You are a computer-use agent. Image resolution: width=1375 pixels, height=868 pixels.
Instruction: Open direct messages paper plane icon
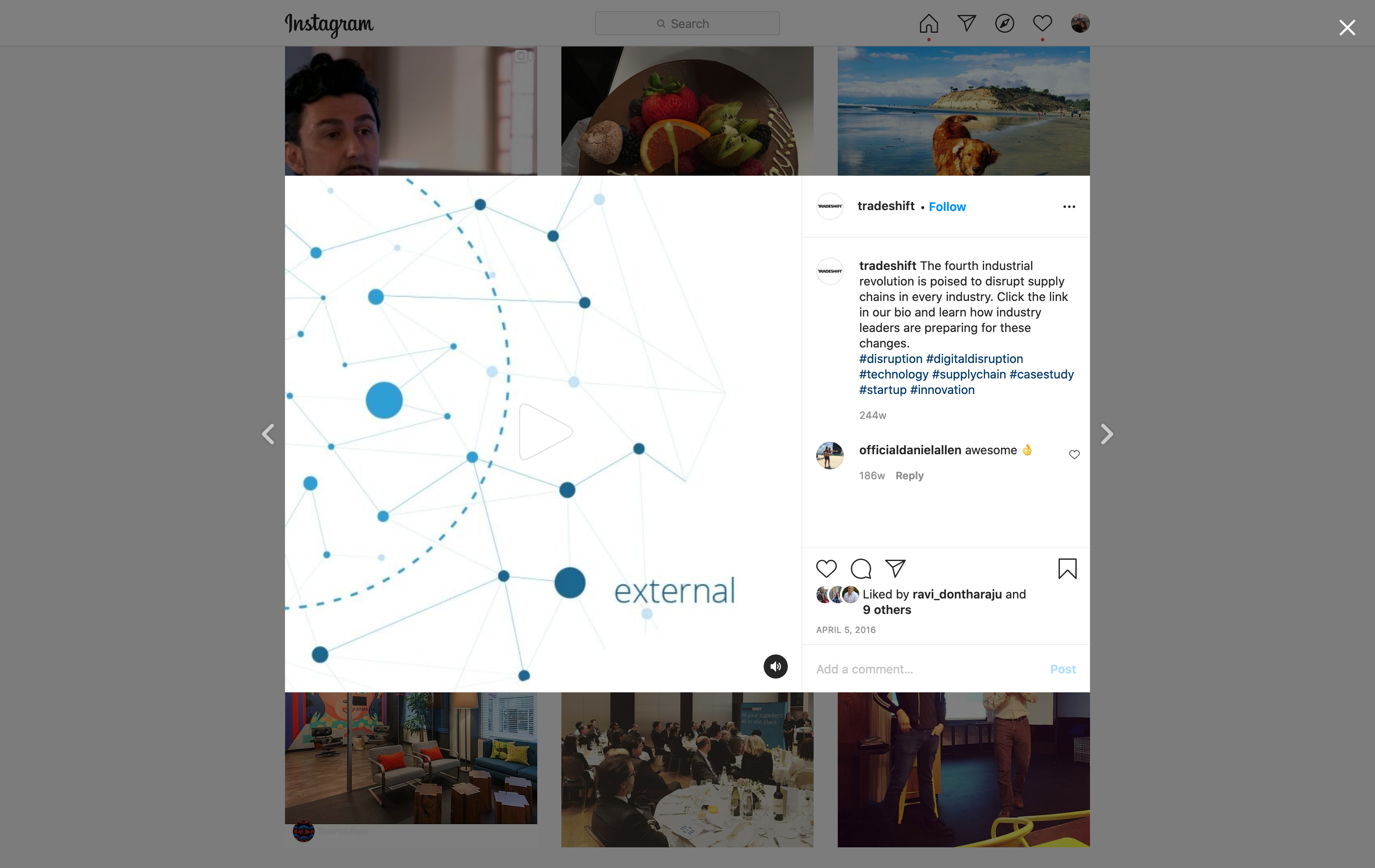tap(966, 23)
